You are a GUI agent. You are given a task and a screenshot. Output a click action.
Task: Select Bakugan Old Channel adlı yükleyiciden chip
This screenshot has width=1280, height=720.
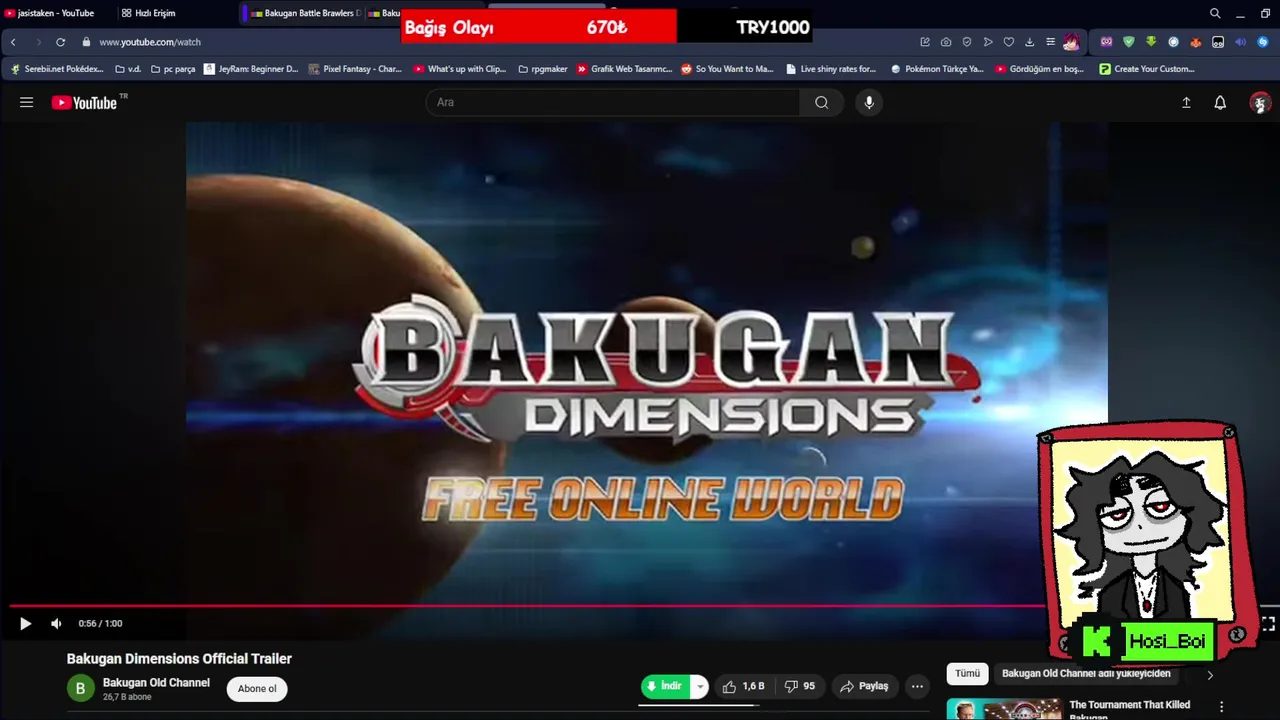[1086, 673]
